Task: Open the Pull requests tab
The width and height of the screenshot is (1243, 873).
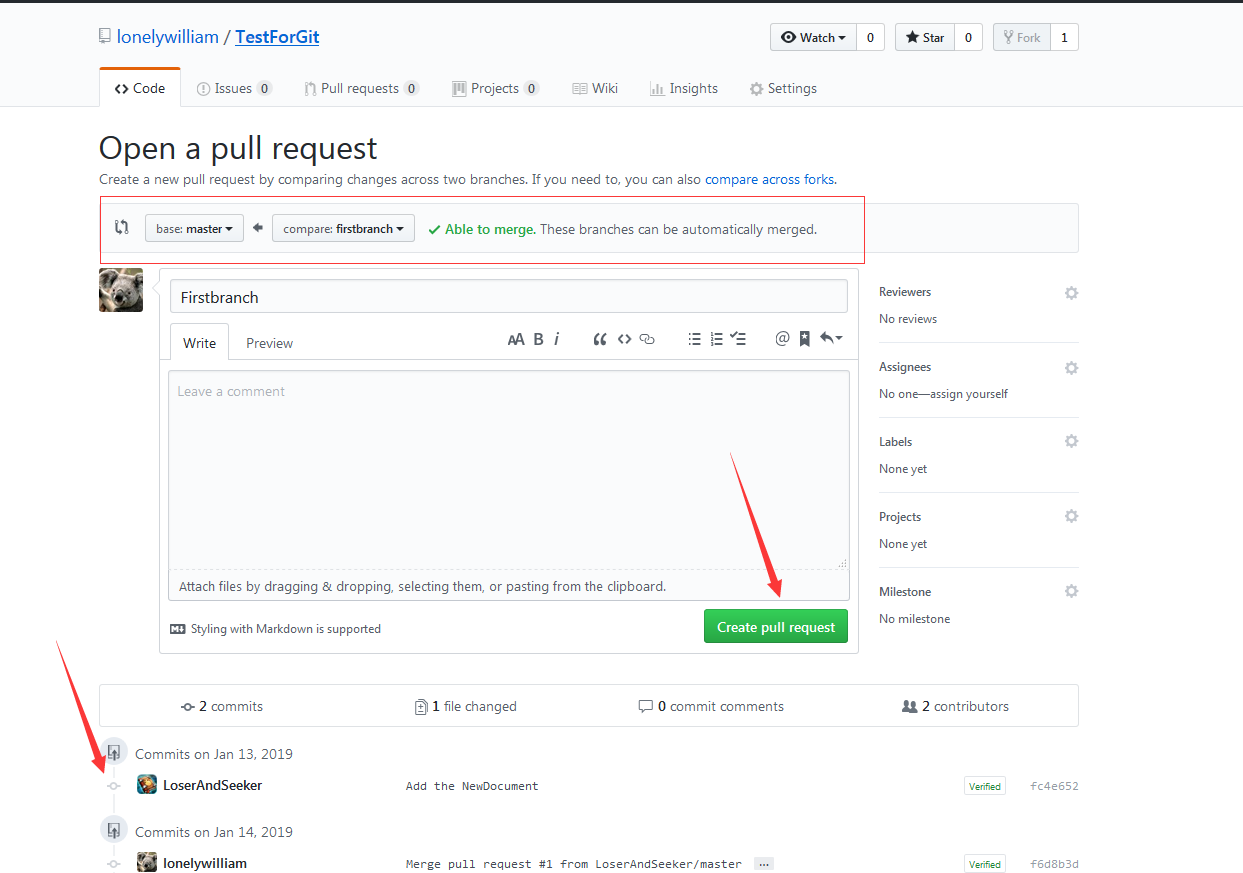Action: click(x=361, y=88)
